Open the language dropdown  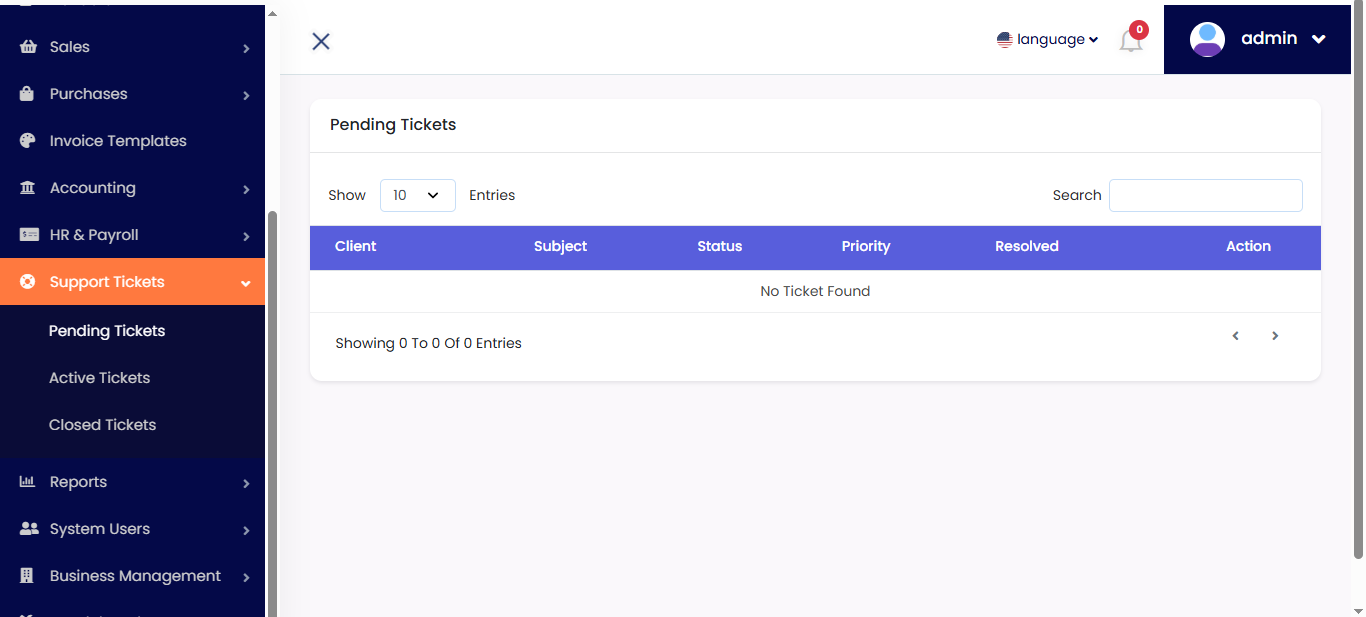pos(1048,40)
